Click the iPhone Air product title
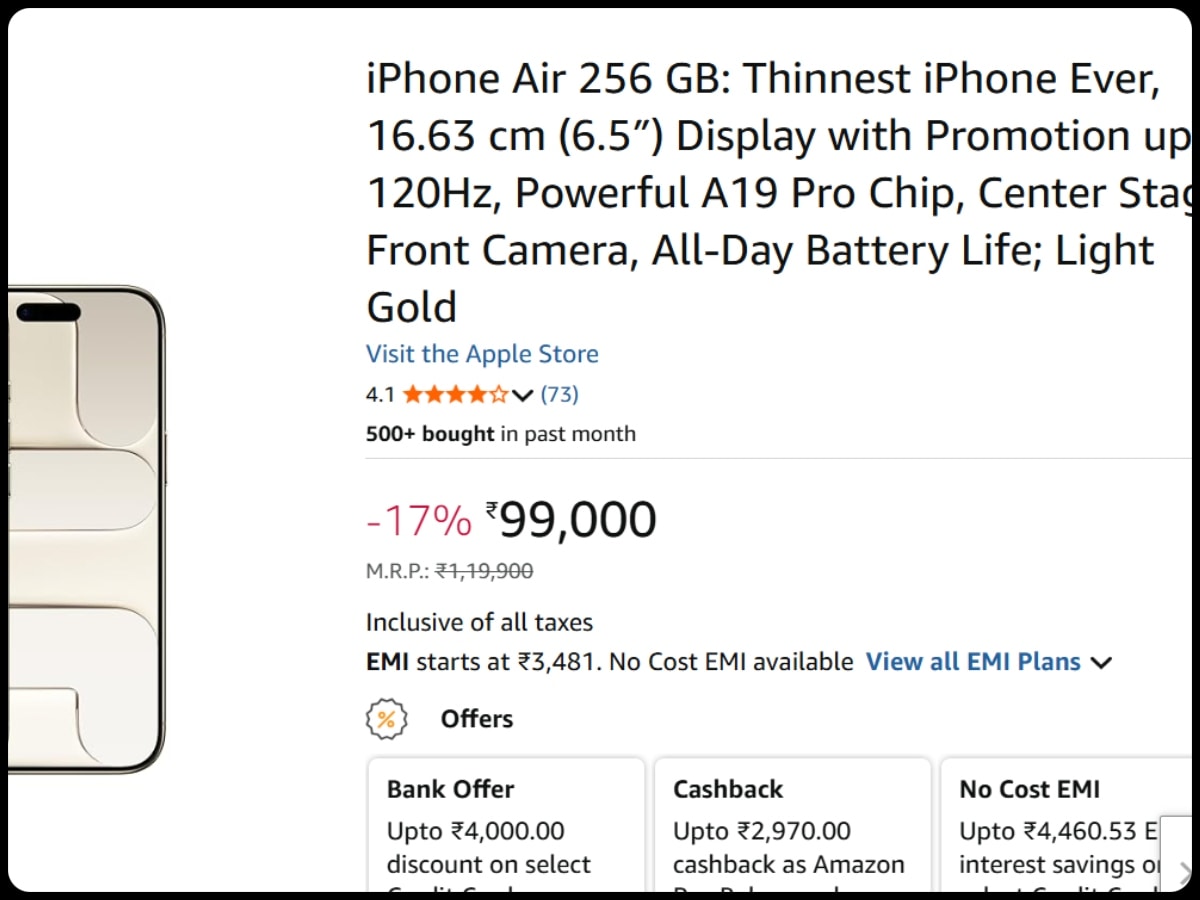This screenshot has width=1200, height=900. click(765, 193)
